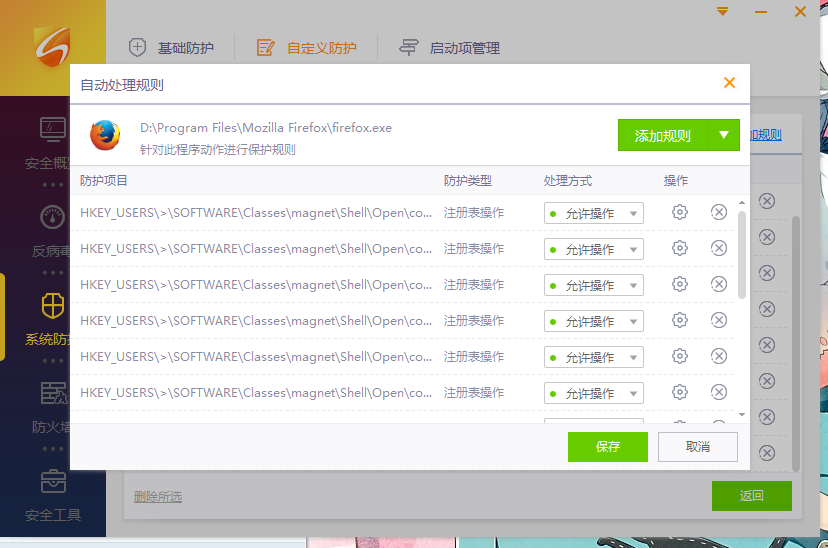The width and height of the screenshot is (828, 548).
Task: Click the 删除所选 link
Action: coord(158,496)
